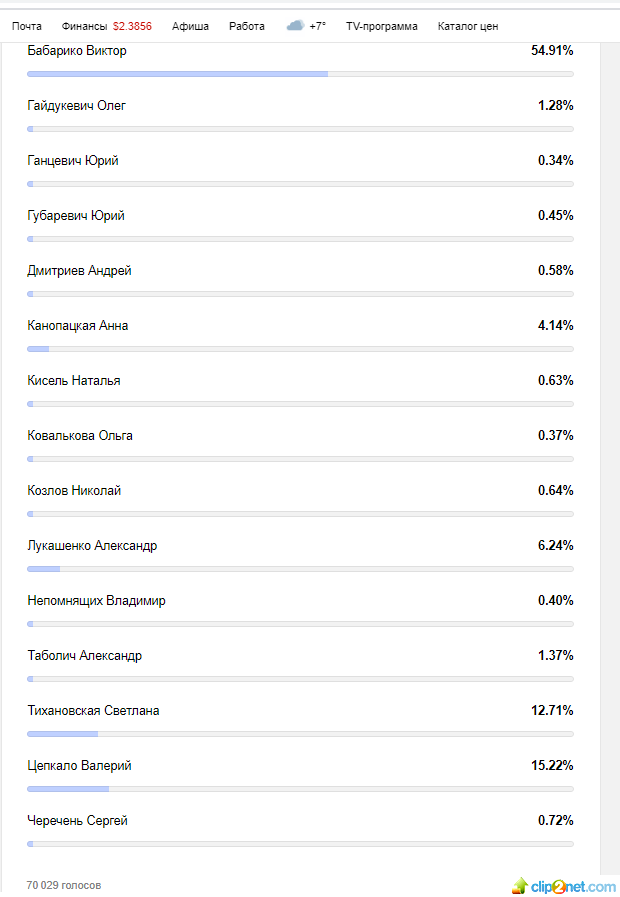
Task: Click the $2.3856 exchange rate
Action: (x=132, y=26)
